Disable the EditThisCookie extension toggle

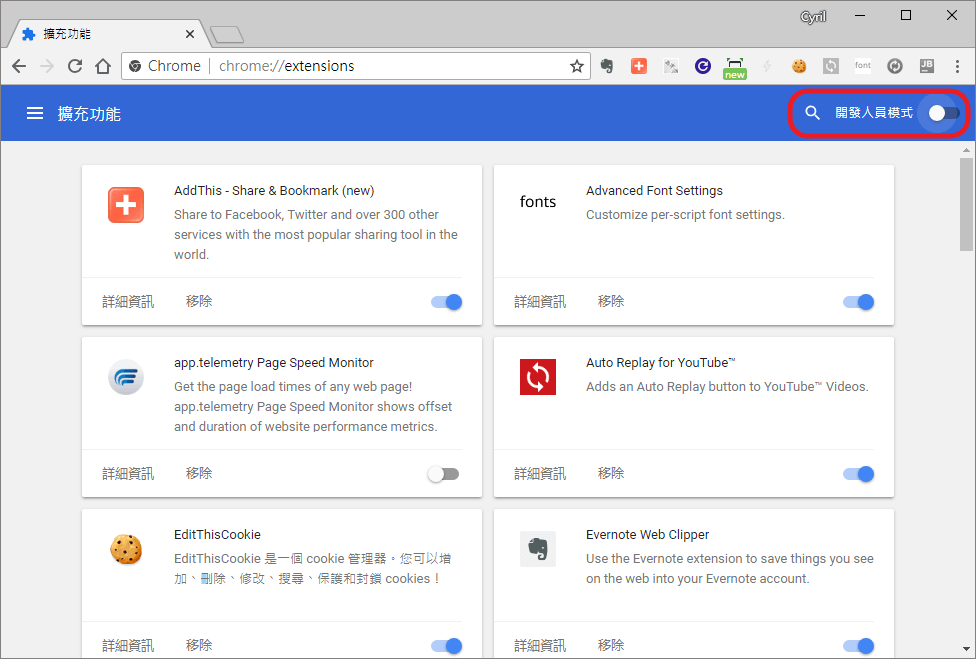click(x=446, y=646)
